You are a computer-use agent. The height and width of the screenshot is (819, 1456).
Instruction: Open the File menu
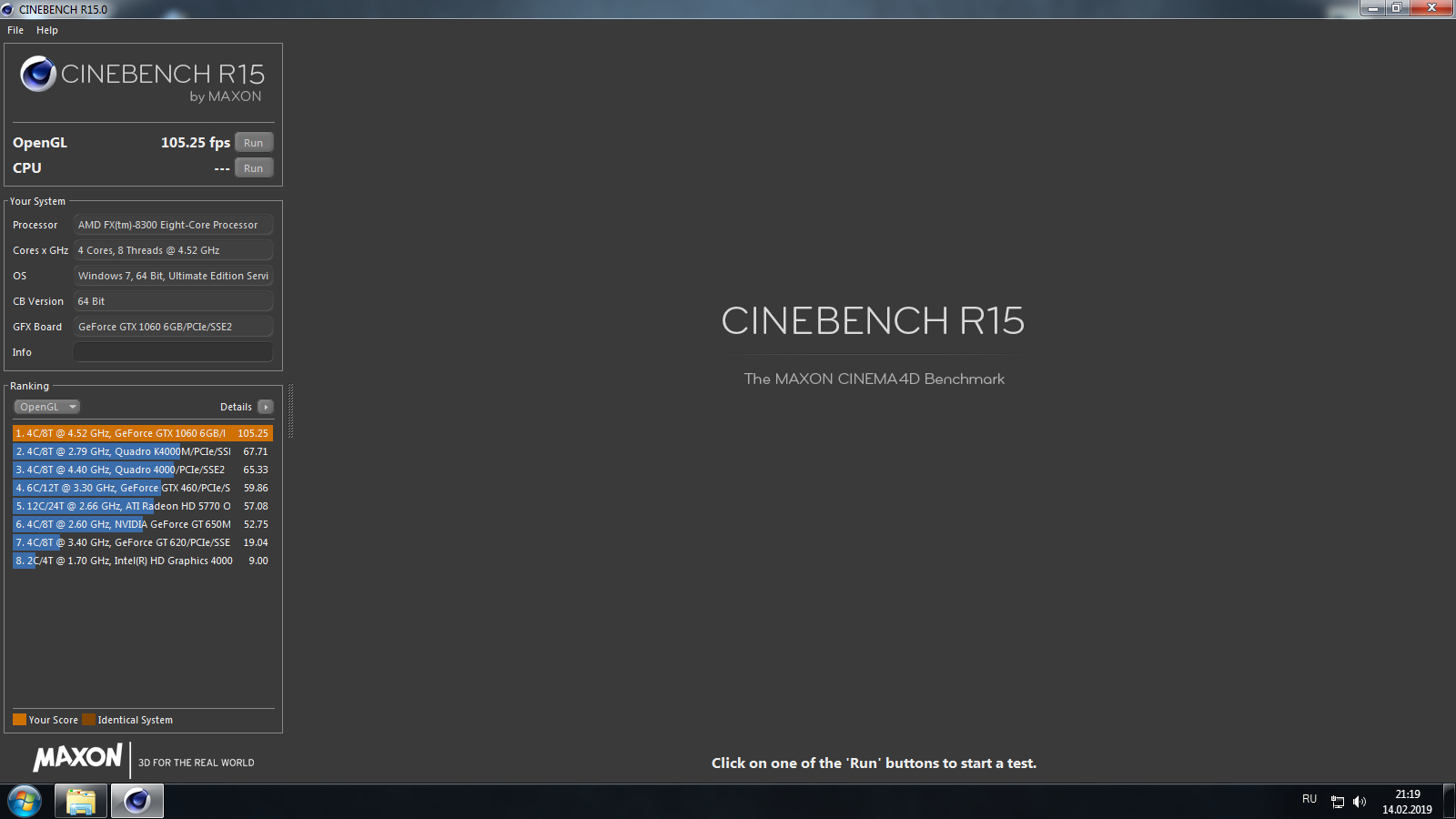click(15, 30)
